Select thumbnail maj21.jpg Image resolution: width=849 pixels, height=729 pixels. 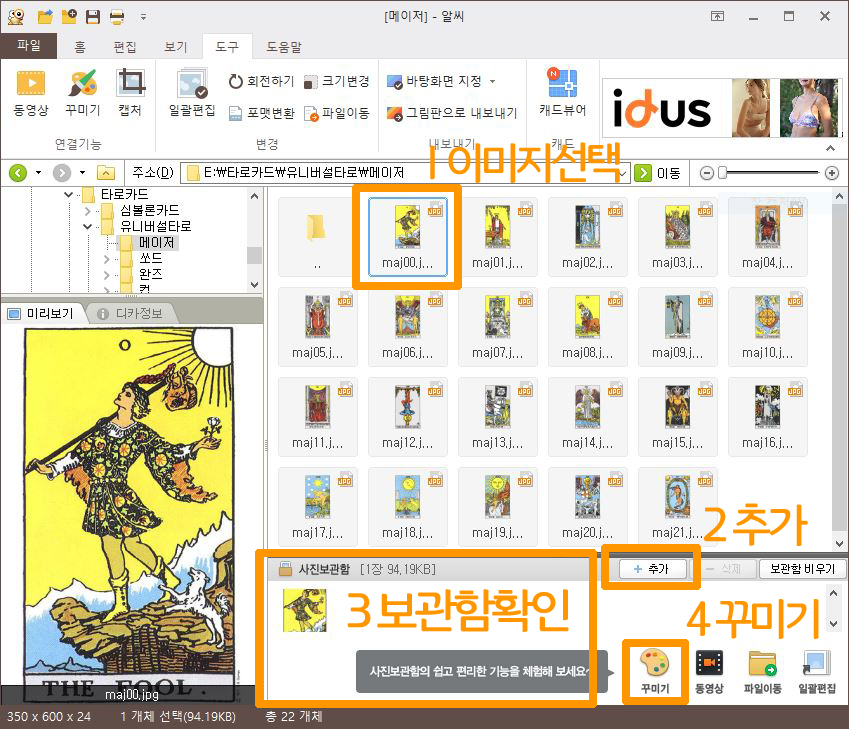pos(677,506)
